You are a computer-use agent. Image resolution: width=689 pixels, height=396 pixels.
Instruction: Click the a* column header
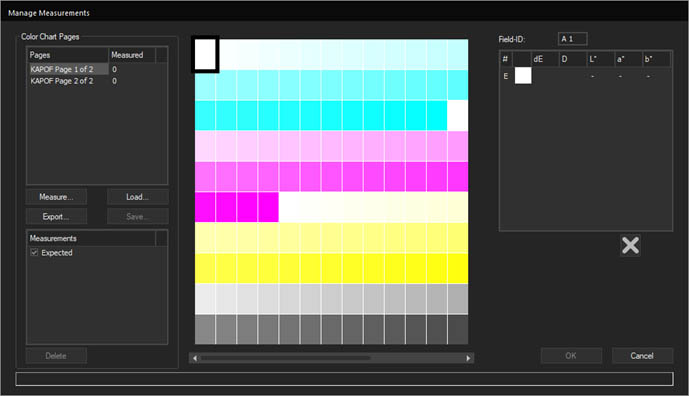click(628, 59)
